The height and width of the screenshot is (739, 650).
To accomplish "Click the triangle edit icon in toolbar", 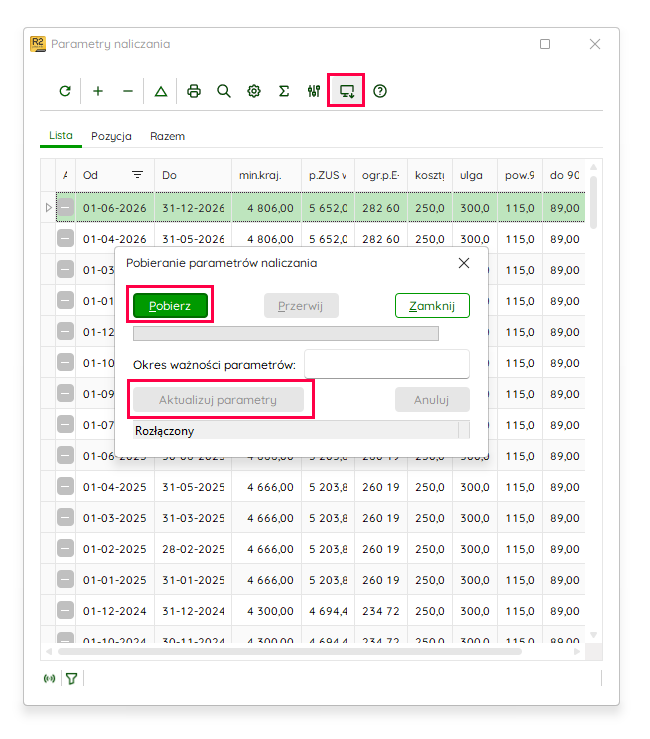I will pyautogui.click(x=161, y=91).
